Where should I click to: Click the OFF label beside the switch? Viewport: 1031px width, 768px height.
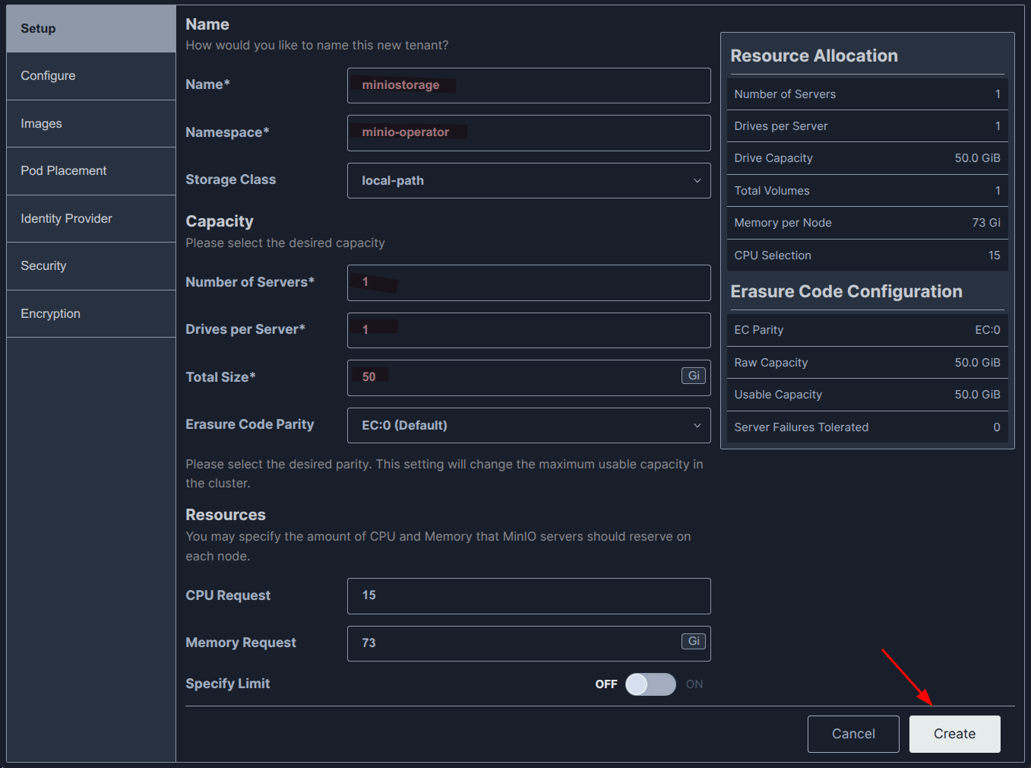606,684
